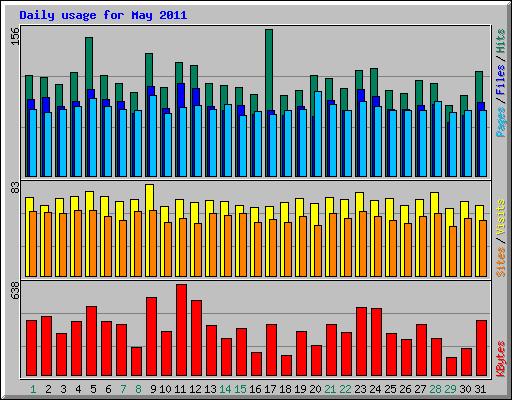Click the orange Sites bar for day 23
Viewport: 512px width, 400px height.
[x=363, y=244]
